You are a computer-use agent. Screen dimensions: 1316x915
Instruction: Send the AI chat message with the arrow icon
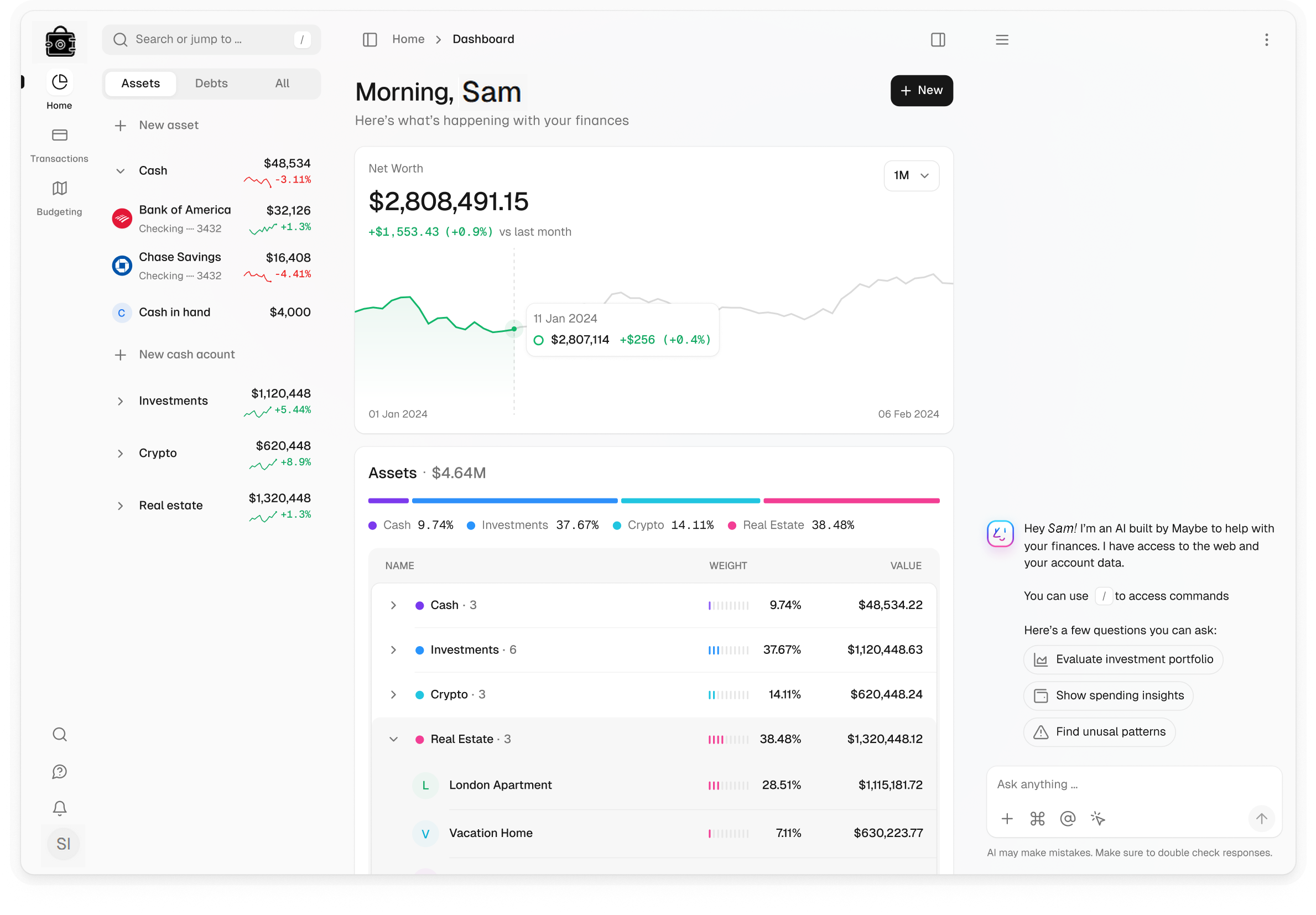(x=1261, y=819)
